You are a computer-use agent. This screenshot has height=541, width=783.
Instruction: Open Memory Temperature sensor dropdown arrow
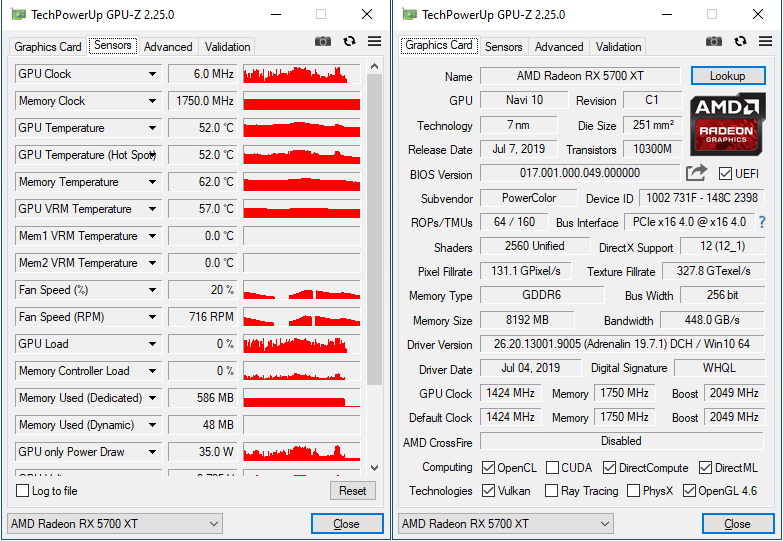(152, 182)
